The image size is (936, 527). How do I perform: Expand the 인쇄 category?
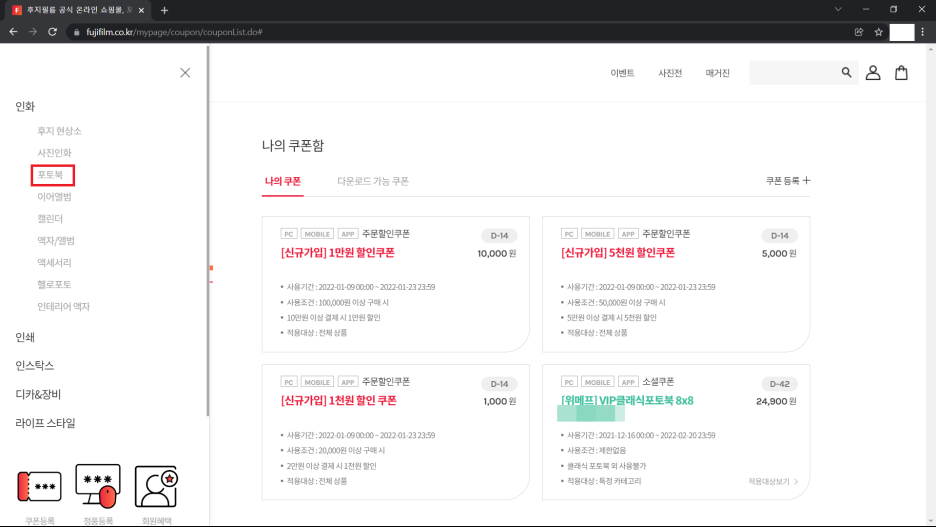tap(25, 337)
